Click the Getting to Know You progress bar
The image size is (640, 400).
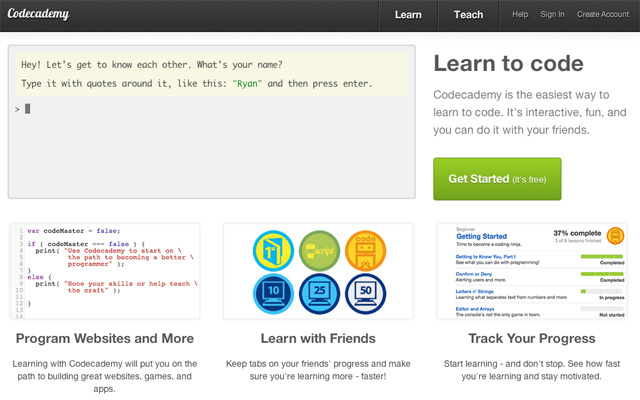tap(601, 257)
